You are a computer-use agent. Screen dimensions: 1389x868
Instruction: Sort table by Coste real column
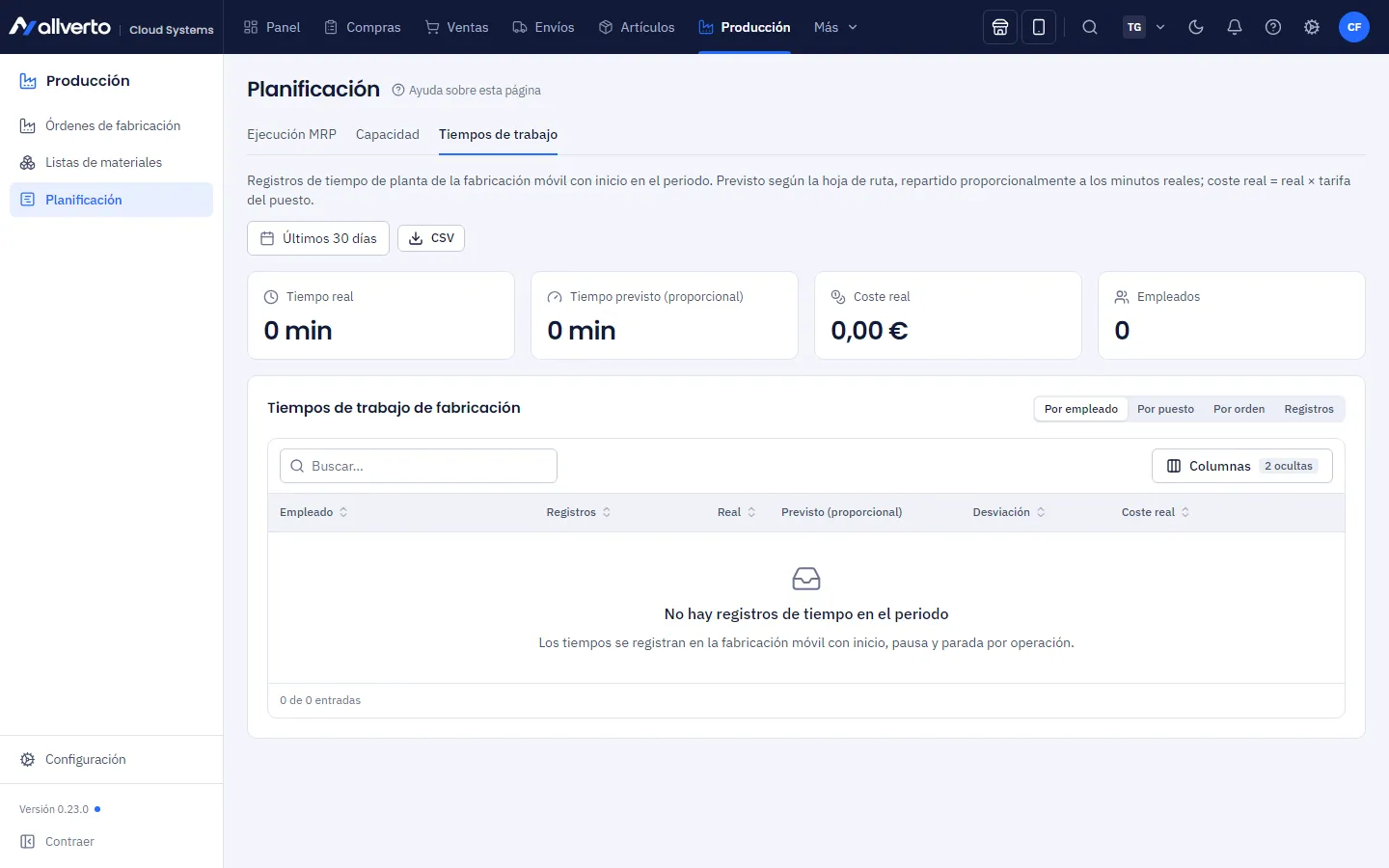[1156, 512]
